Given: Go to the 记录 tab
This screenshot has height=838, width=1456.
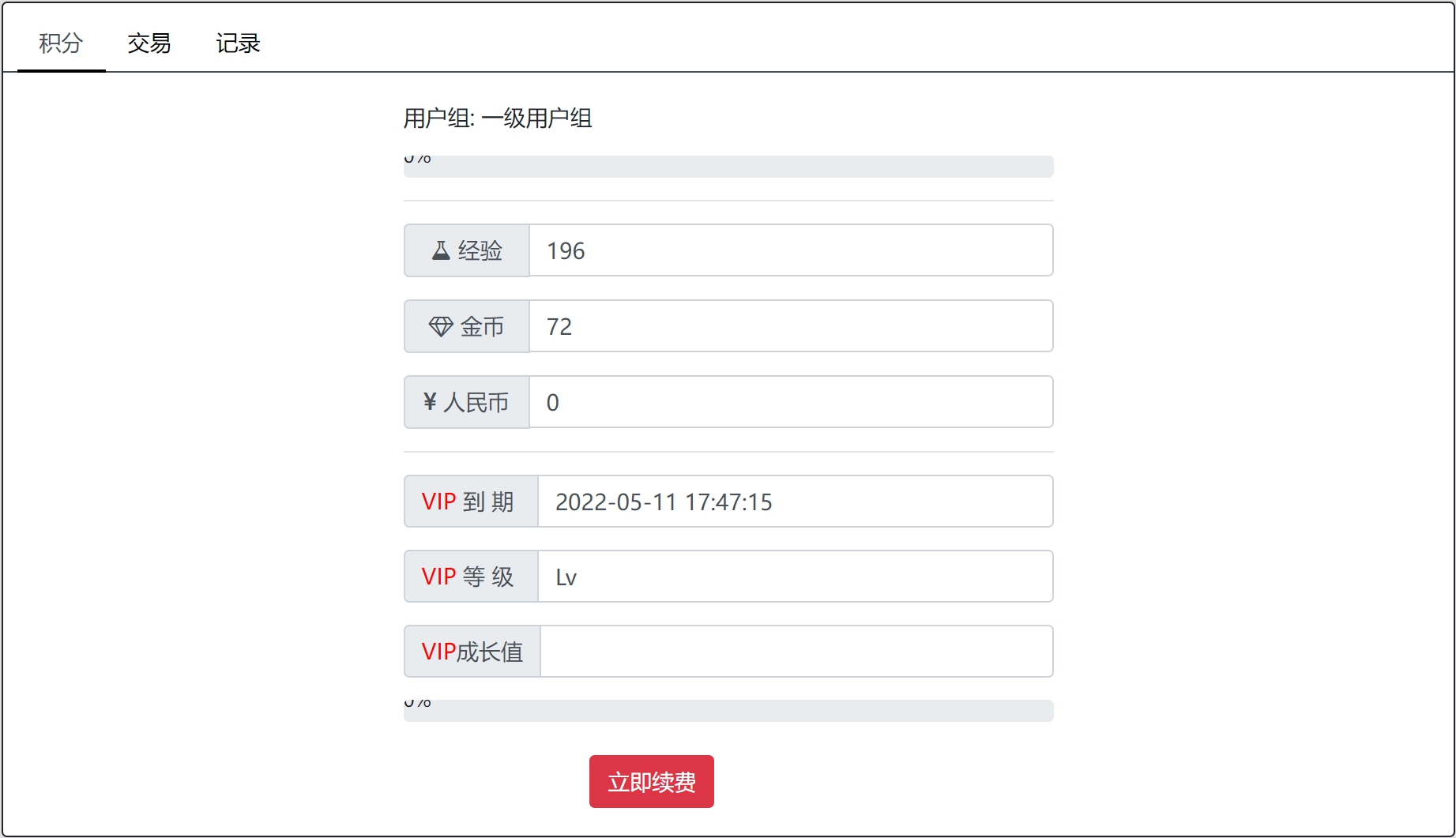Looking at the screenshot, I should pyautogui.click(x=238, y=43).
